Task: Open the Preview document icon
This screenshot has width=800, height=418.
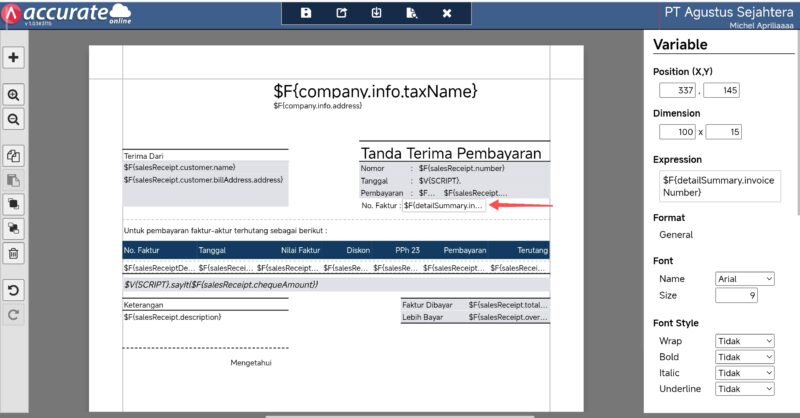Action: click(x=411, y=13)
